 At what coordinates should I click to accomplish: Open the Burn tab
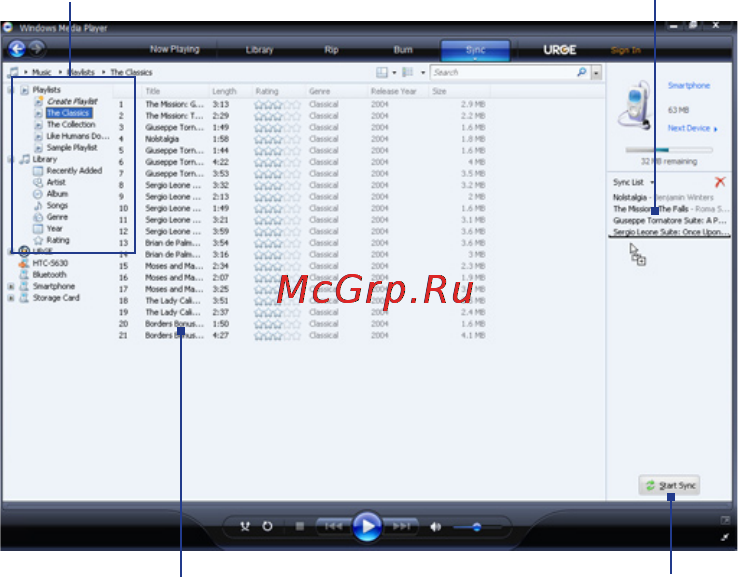[x=403, y=50]
